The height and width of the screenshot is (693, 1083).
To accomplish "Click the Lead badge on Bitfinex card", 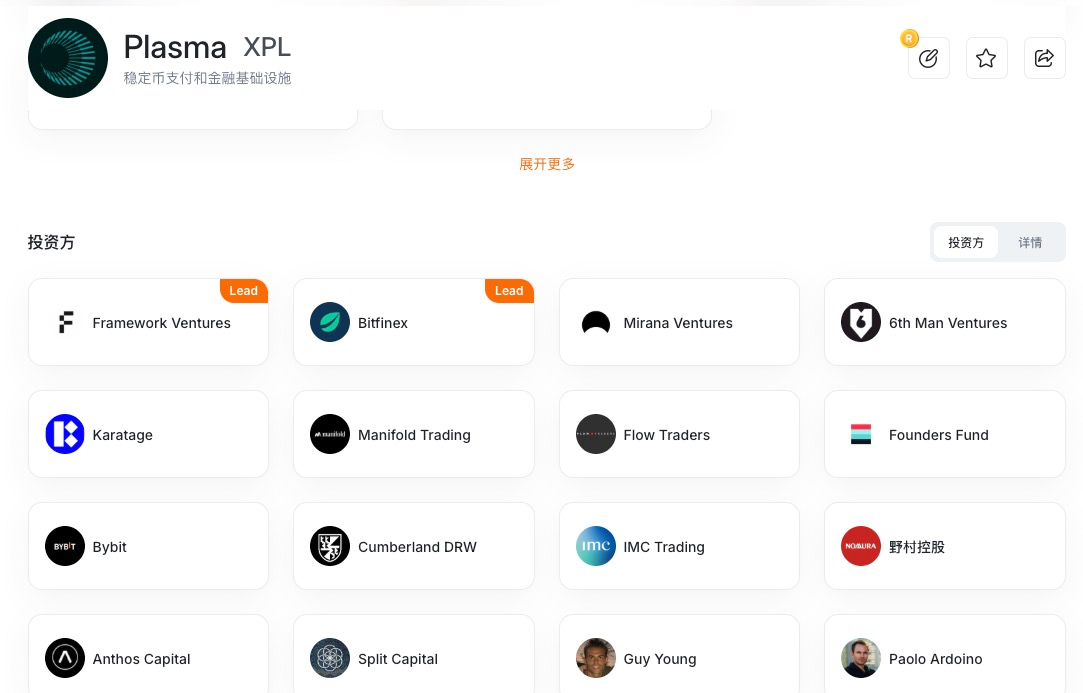I will click(x=509, y=291).
